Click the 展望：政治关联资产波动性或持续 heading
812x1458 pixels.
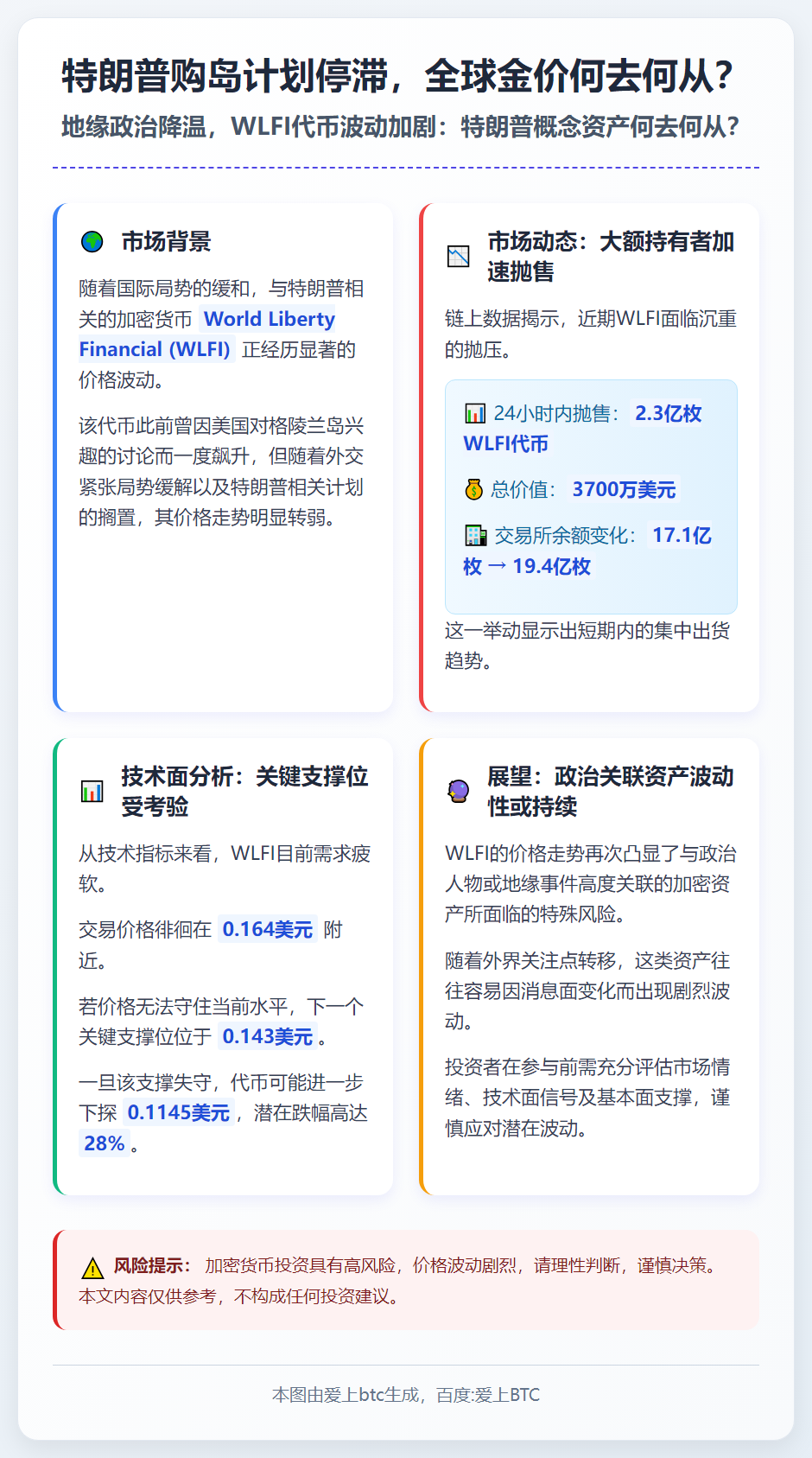[x=611, y=791]
